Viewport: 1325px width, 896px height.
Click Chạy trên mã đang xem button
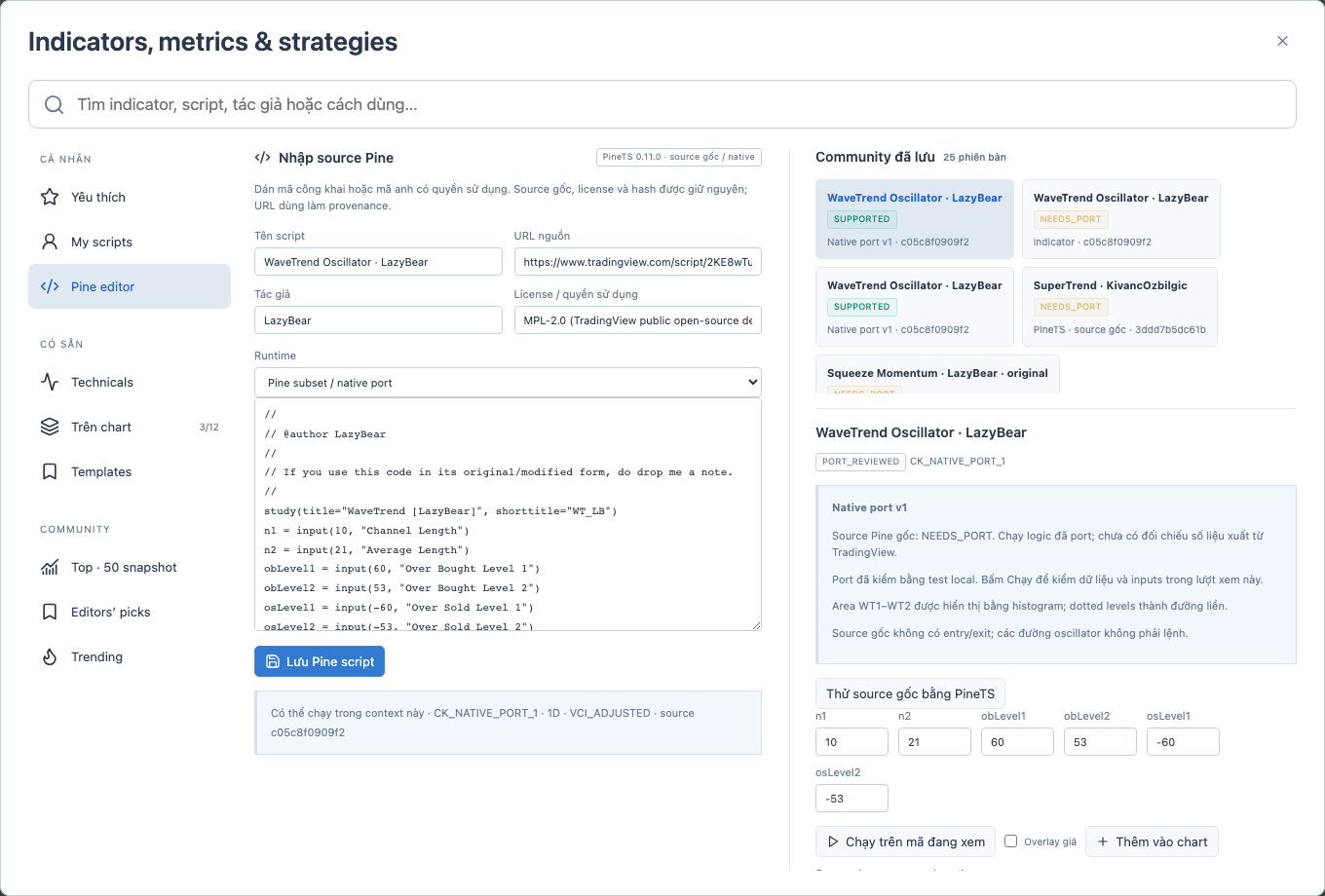(x=905, y=841)
